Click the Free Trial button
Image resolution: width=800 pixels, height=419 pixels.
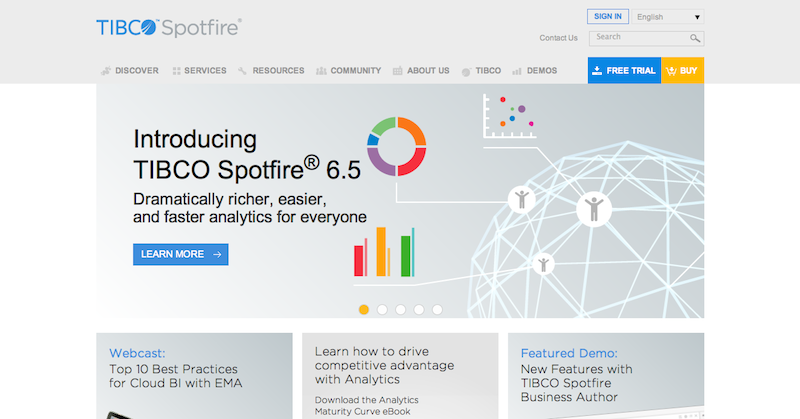624,70
